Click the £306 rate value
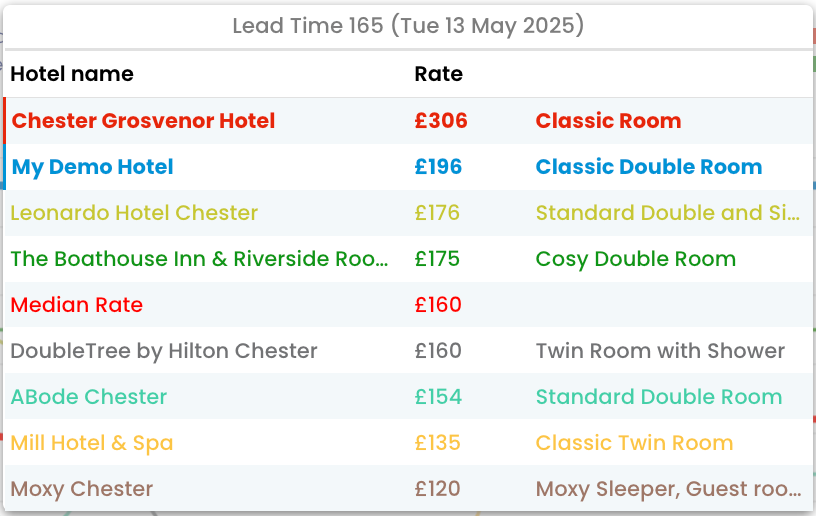 pyautogui.click(x=441, y=121)
